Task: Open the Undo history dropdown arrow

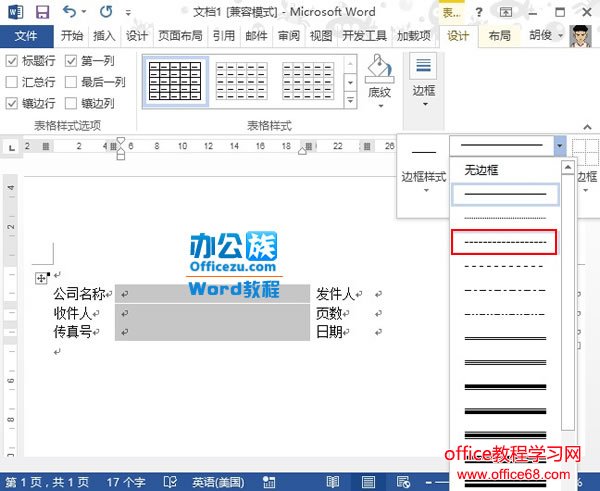Action: coord(84,12)
